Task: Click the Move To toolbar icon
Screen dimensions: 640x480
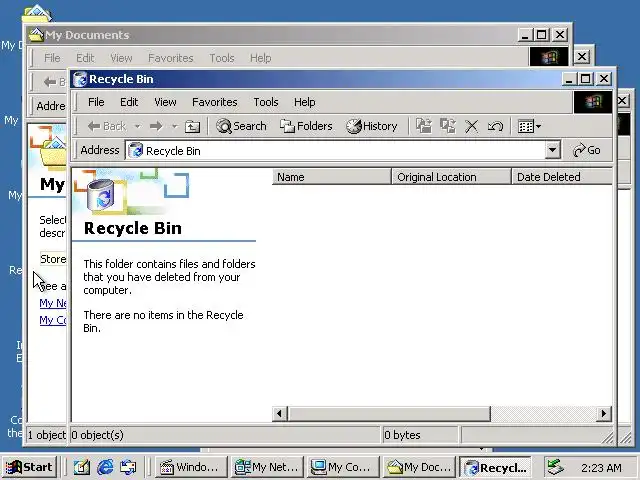Action: [424, 126]
